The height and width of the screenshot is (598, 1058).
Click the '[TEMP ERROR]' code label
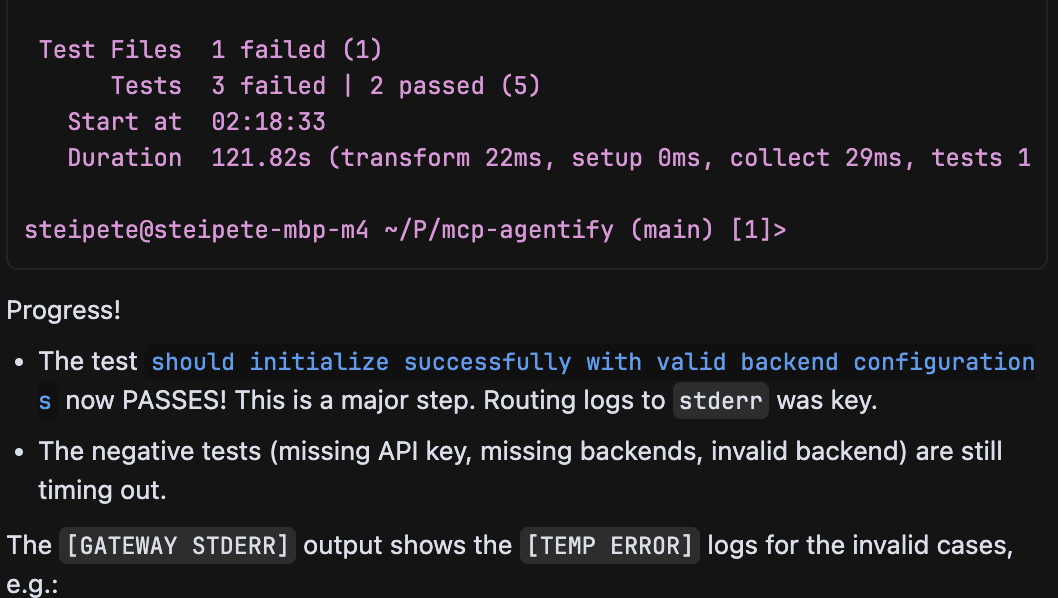[609, 546]
